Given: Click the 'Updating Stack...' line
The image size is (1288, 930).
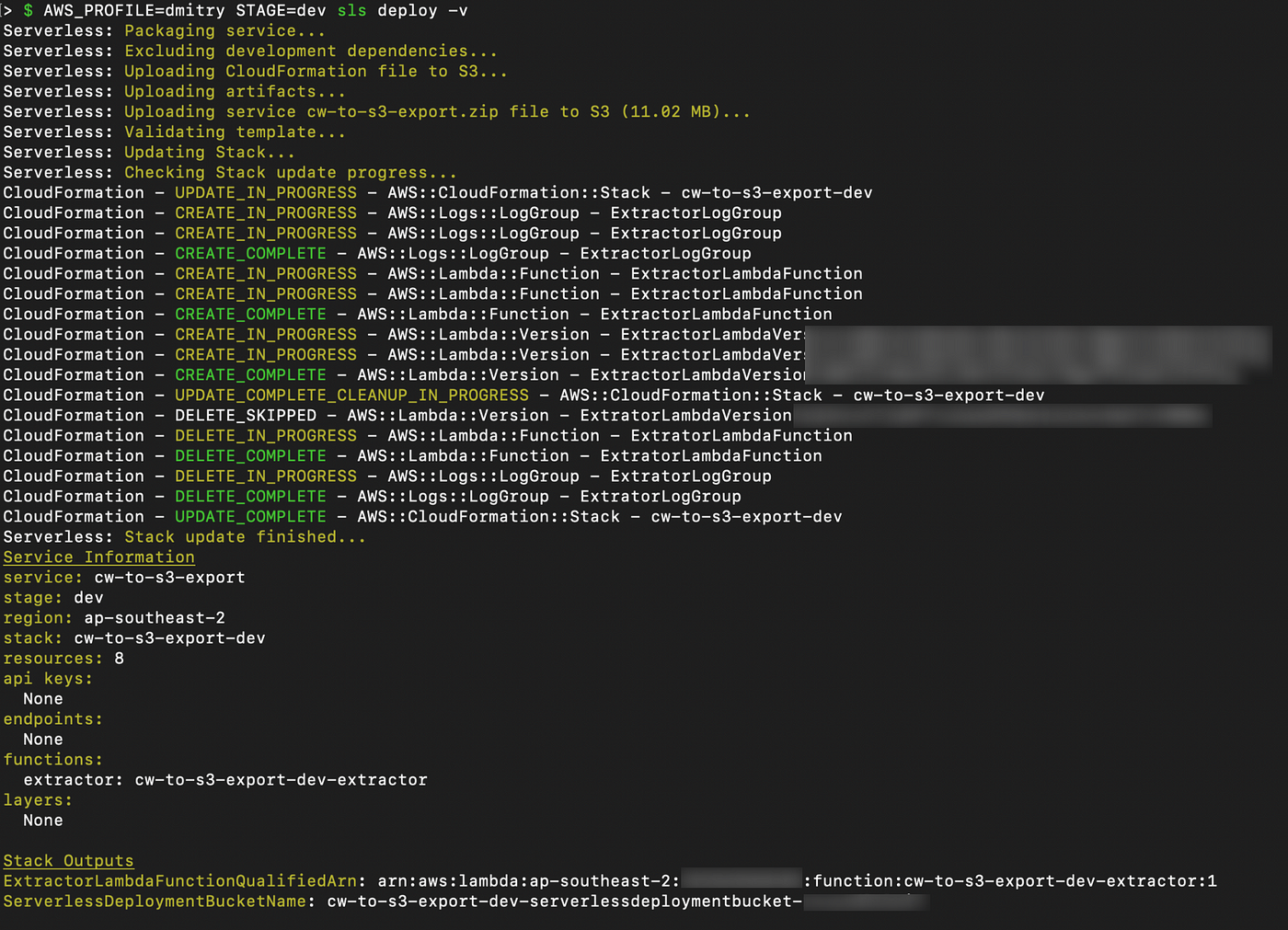Looking at the screenshot, I should (x=149, y=153).
